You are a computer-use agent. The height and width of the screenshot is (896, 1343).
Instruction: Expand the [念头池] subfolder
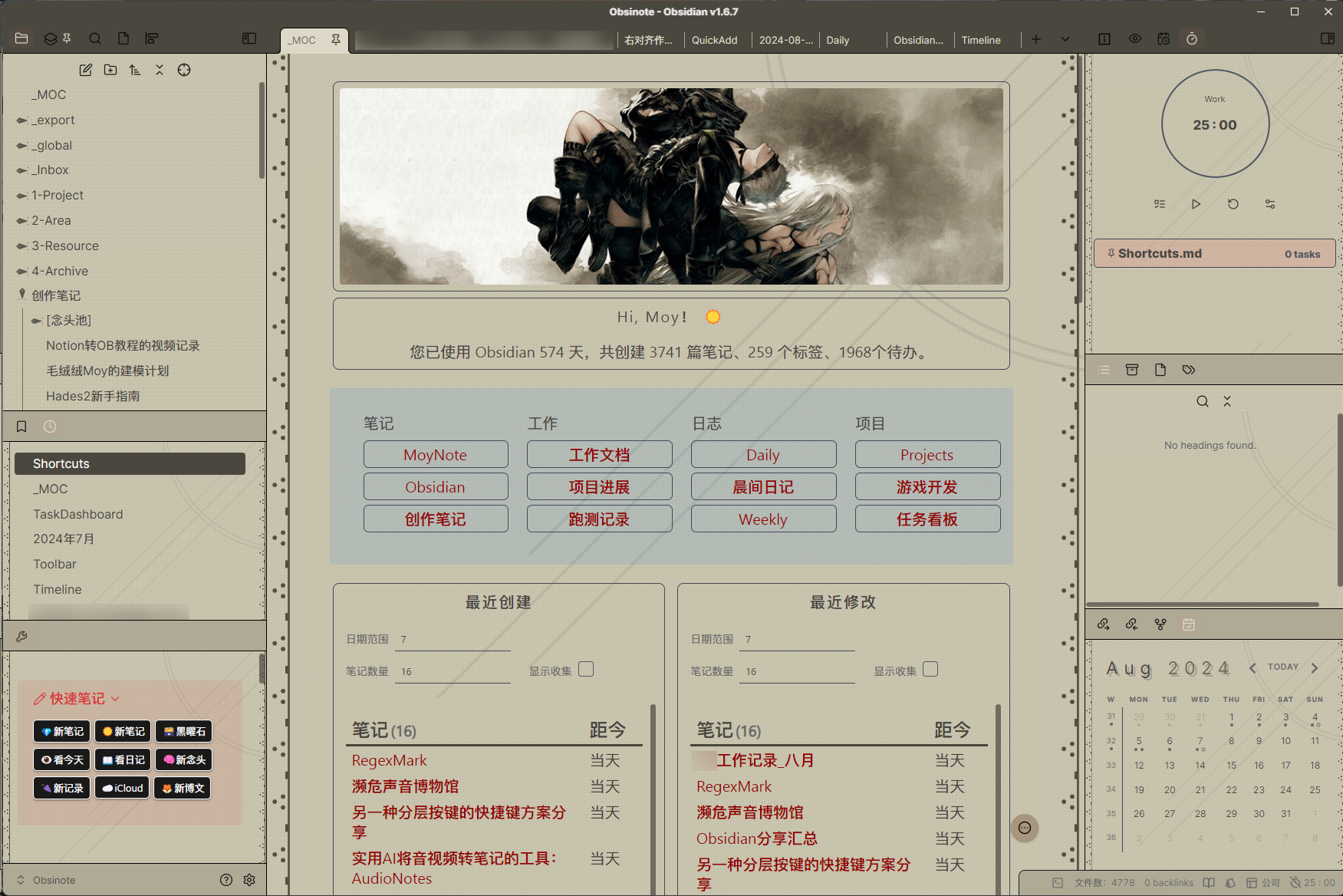(68, 320)
